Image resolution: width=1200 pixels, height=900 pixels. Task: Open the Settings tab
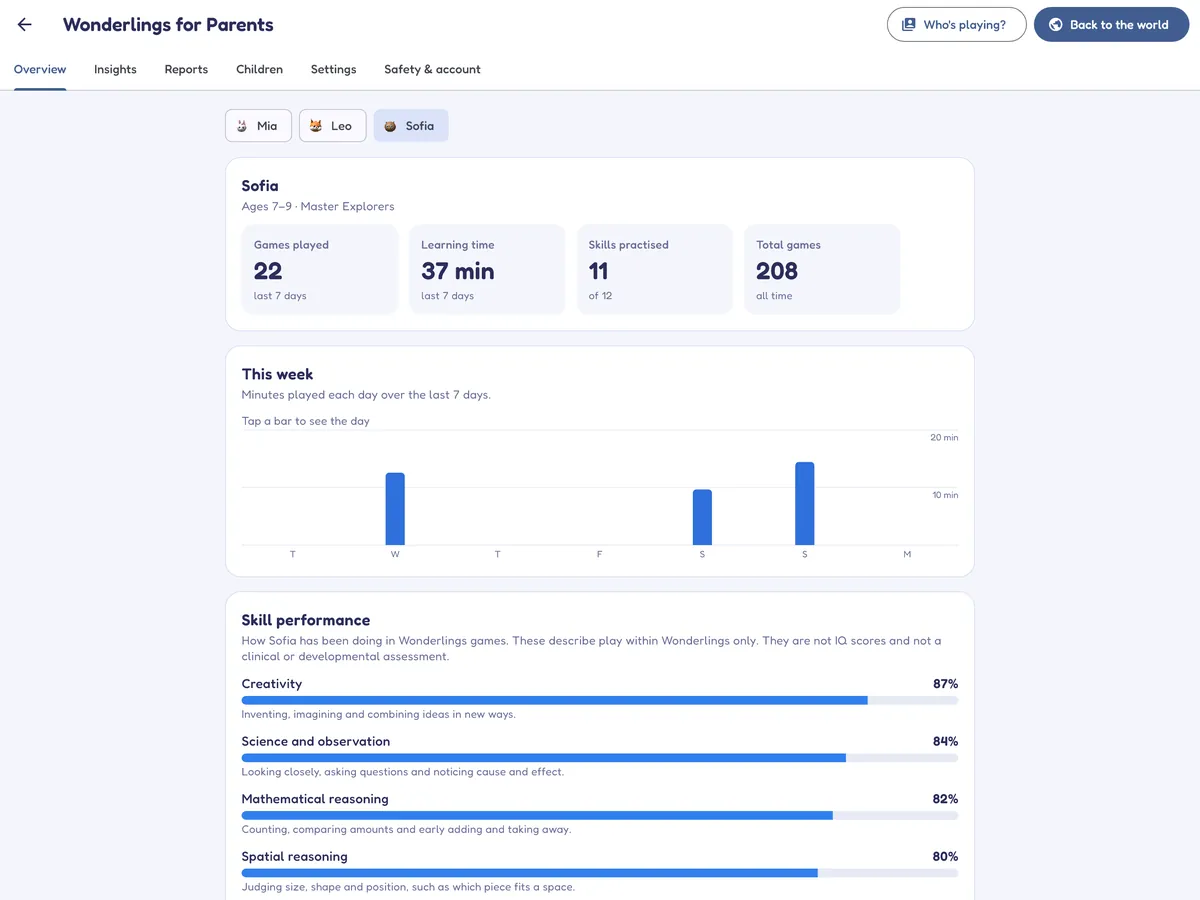(333, 70)
